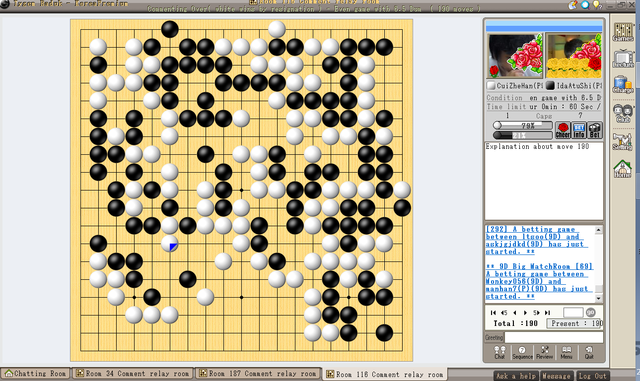
Task: Open the Games sidebar icon
Action: 623,32
